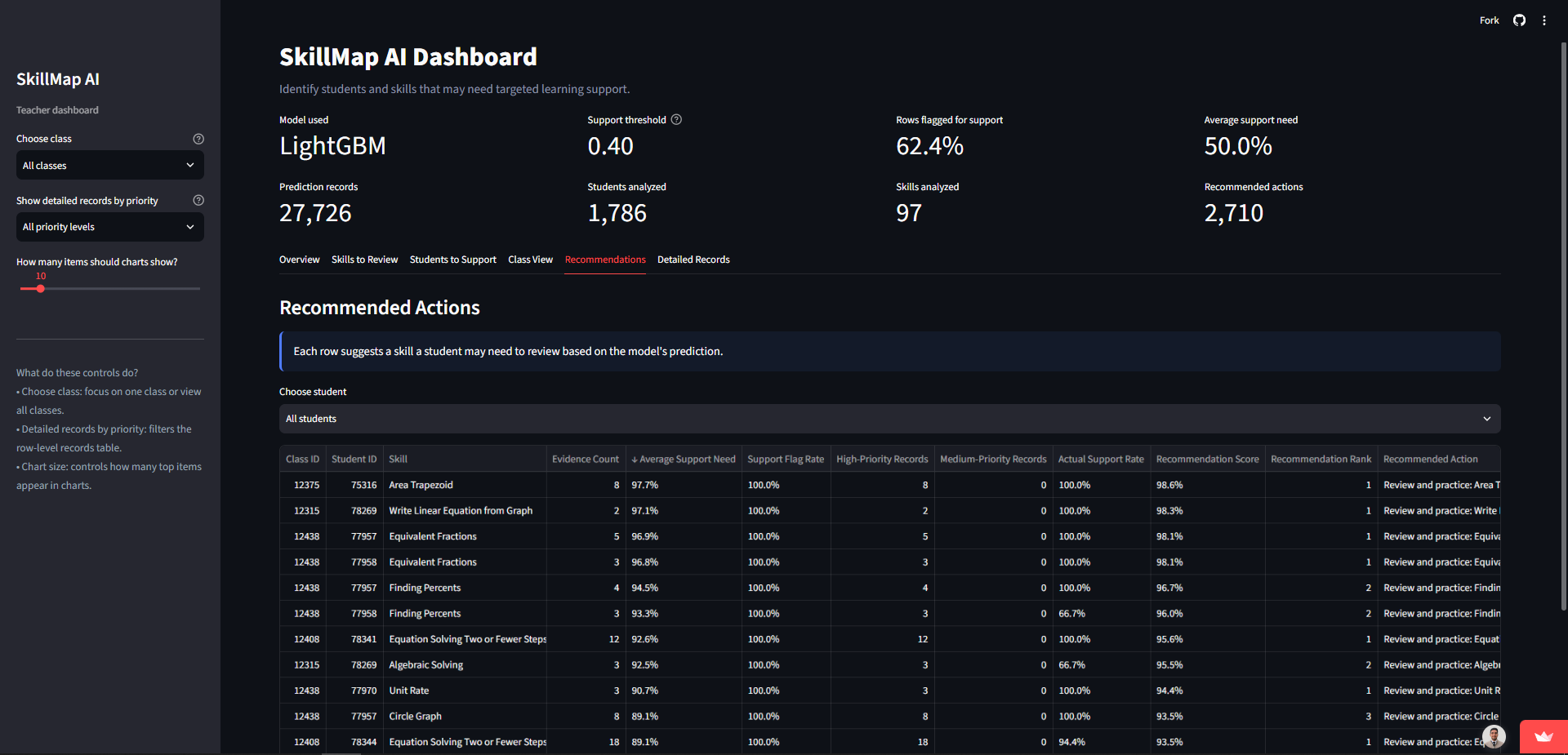Click the Skill column header
The height and width of the screenshot is (755, 1568).
point(464,459)
